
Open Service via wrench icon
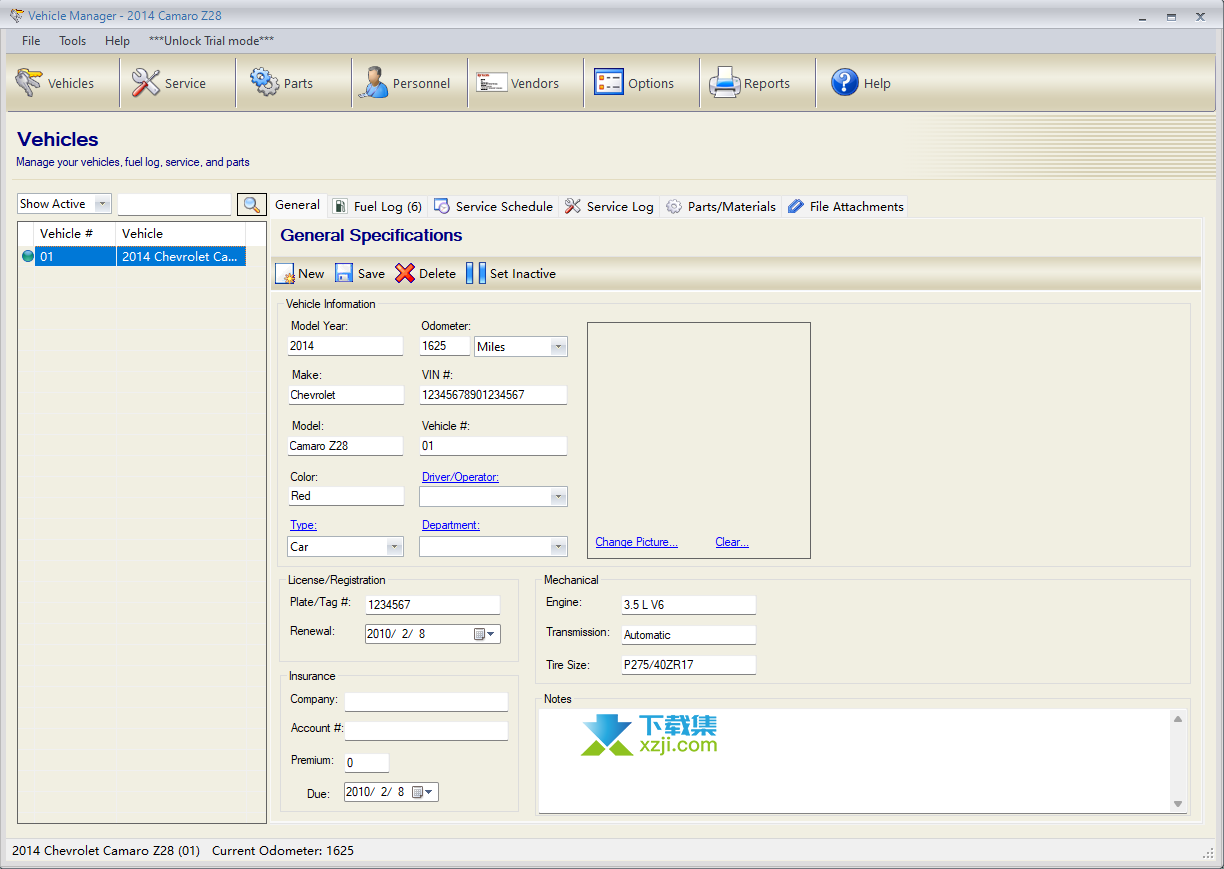point(146,83)
